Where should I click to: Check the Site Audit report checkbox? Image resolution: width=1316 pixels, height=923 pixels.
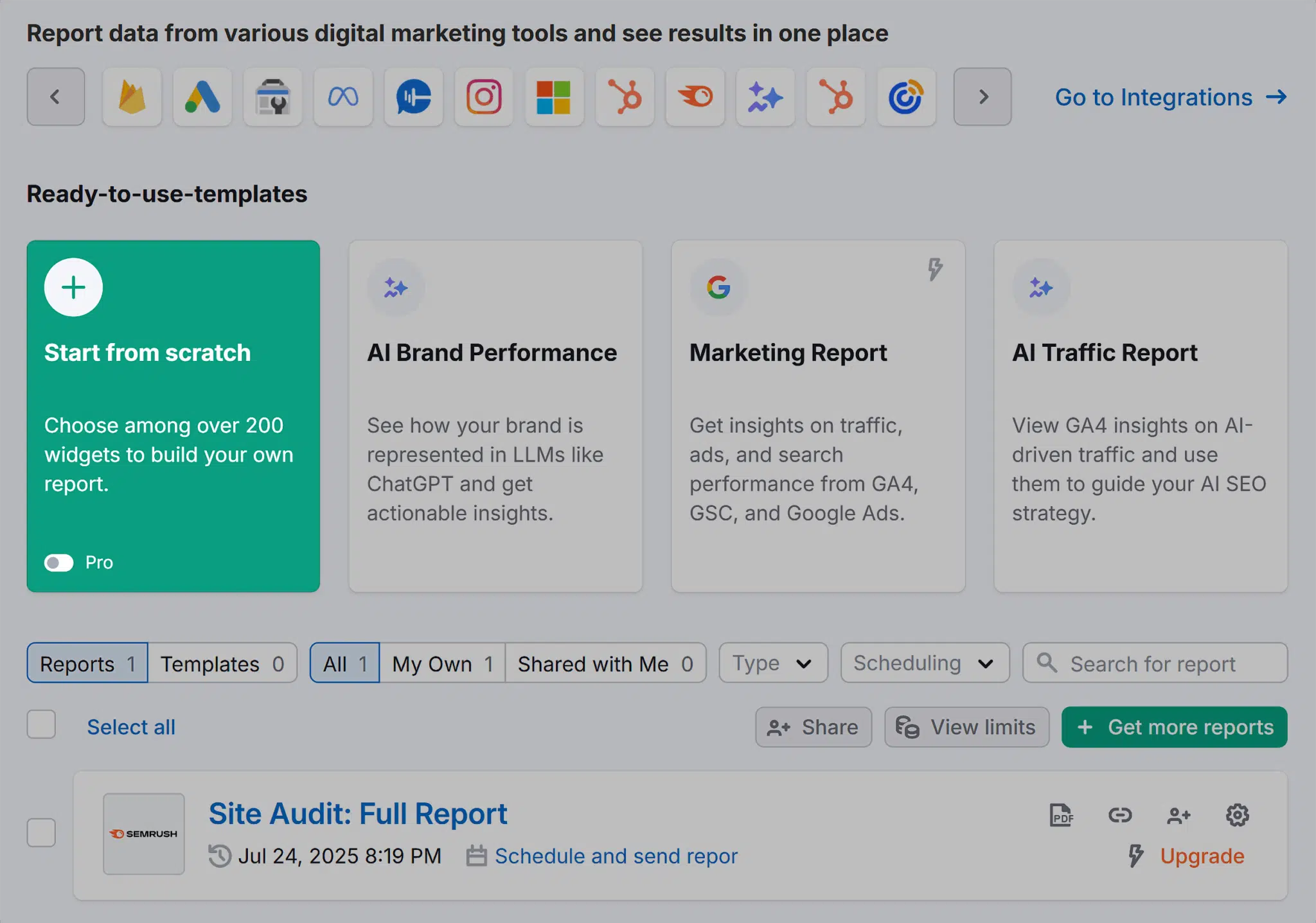41,832
